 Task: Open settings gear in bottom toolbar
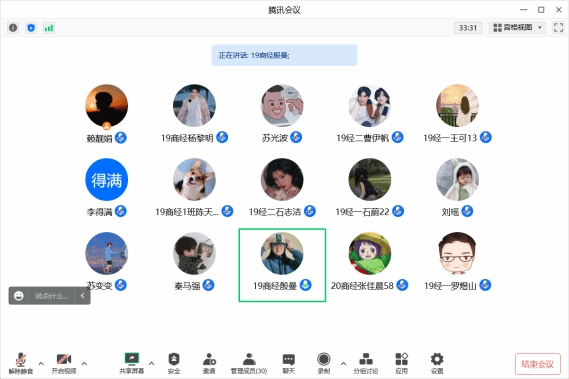point(437,359)
